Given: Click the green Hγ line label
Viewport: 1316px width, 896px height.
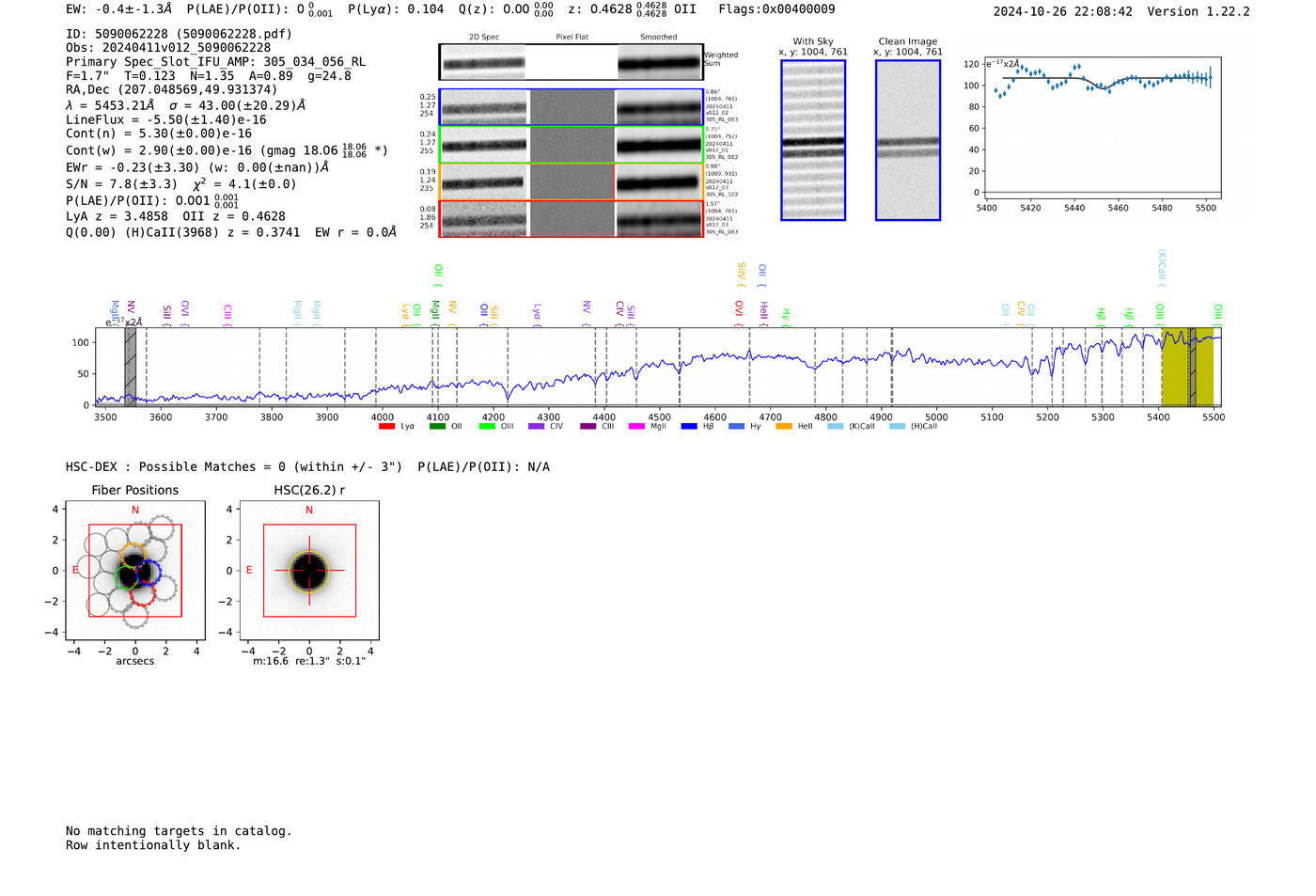Looking at the screenshot, I should [786, 318].
